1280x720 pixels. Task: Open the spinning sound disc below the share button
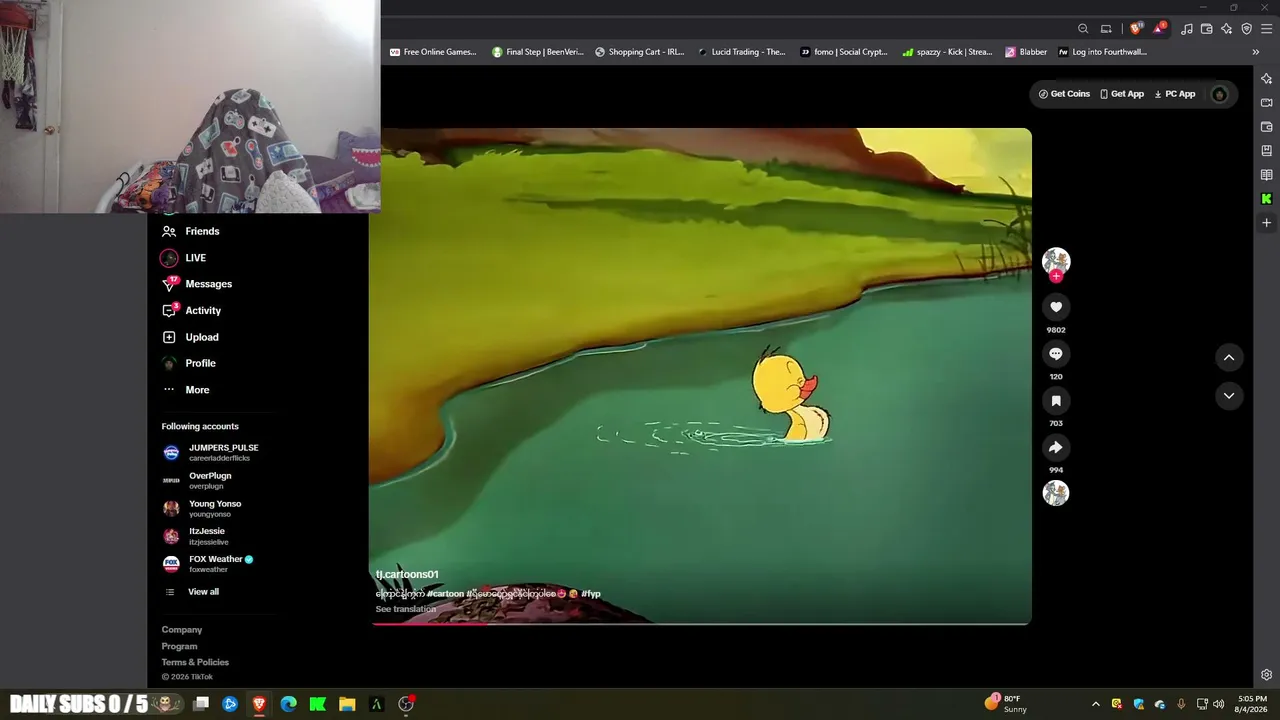tap(1056, 493)
